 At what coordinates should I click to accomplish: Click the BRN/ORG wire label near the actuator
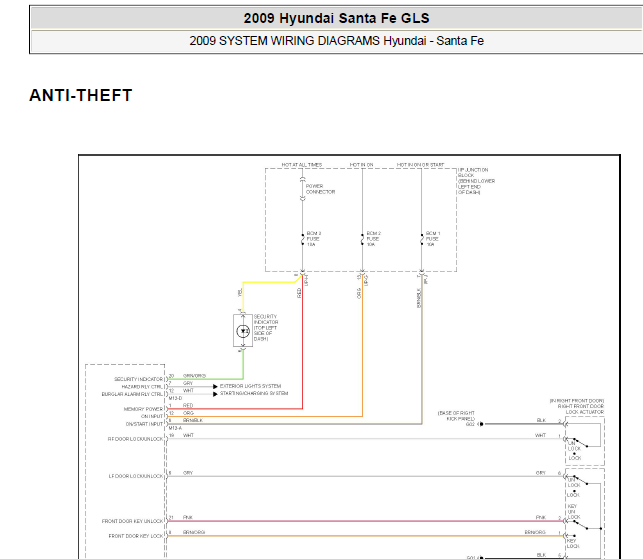[535, 532]
